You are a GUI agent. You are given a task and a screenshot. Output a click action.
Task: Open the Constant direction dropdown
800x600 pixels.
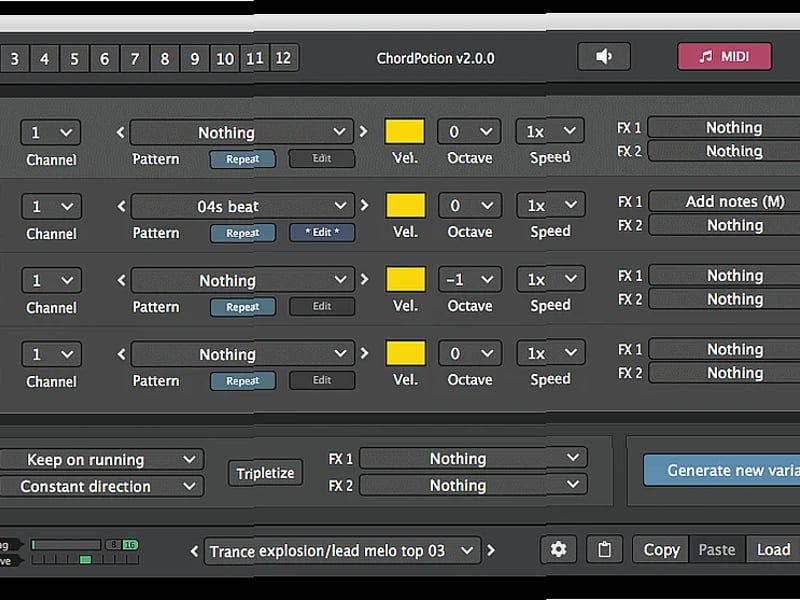(103, 486)
